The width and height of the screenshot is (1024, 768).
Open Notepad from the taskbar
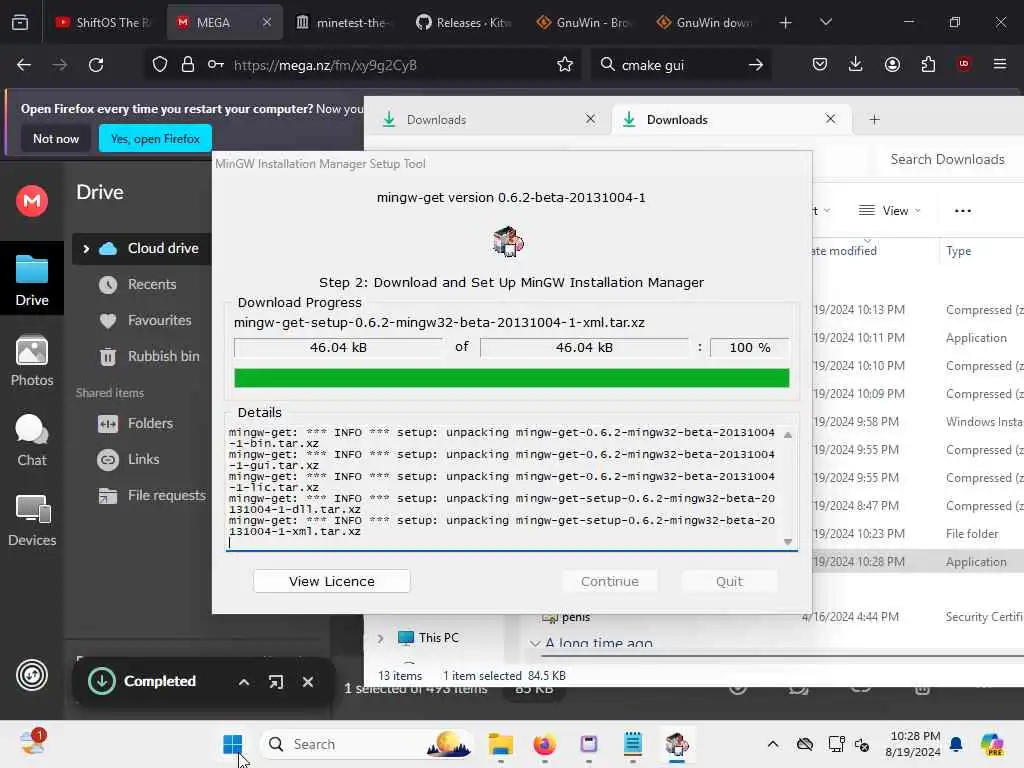tap(632, 744)
